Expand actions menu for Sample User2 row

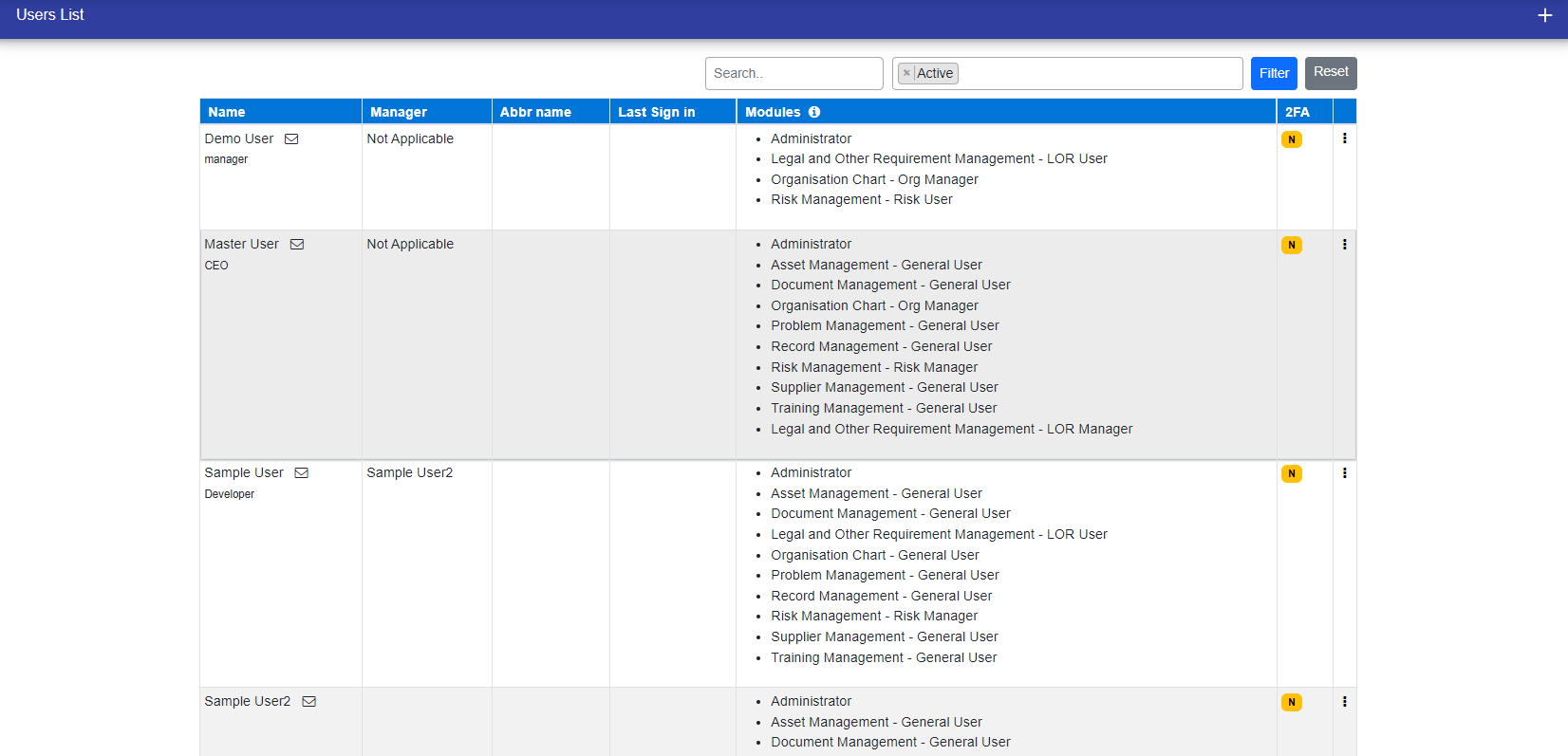tap(1344, 702)
